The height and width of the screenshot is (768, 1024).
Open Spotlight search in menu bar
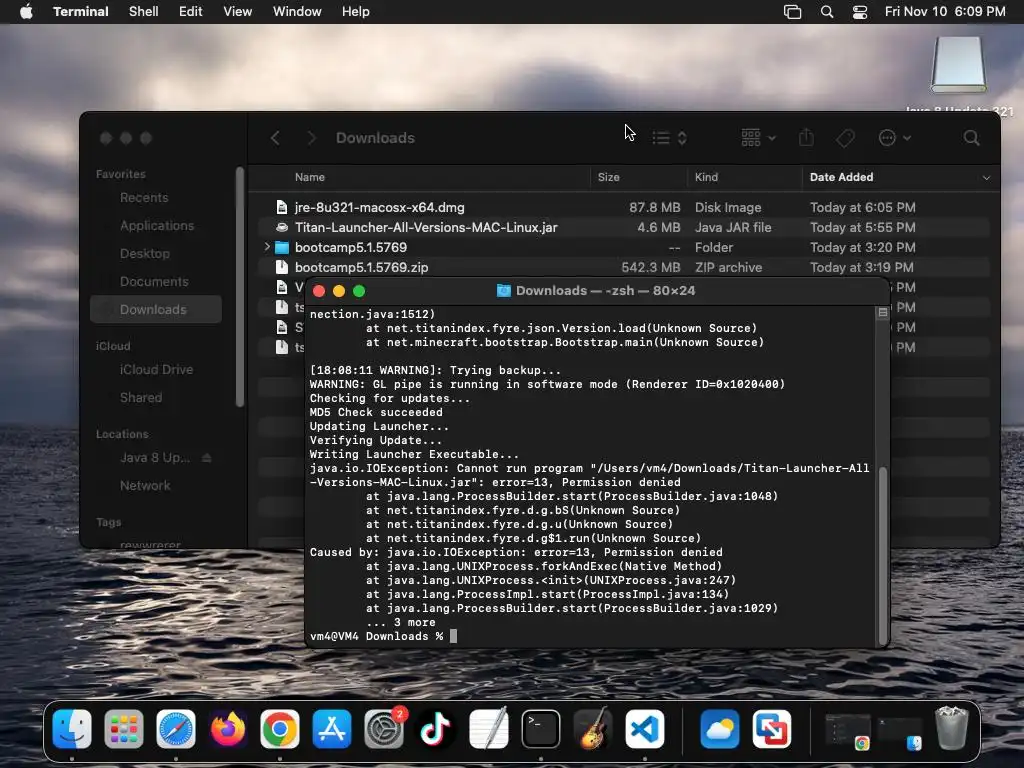click(827, 11)
